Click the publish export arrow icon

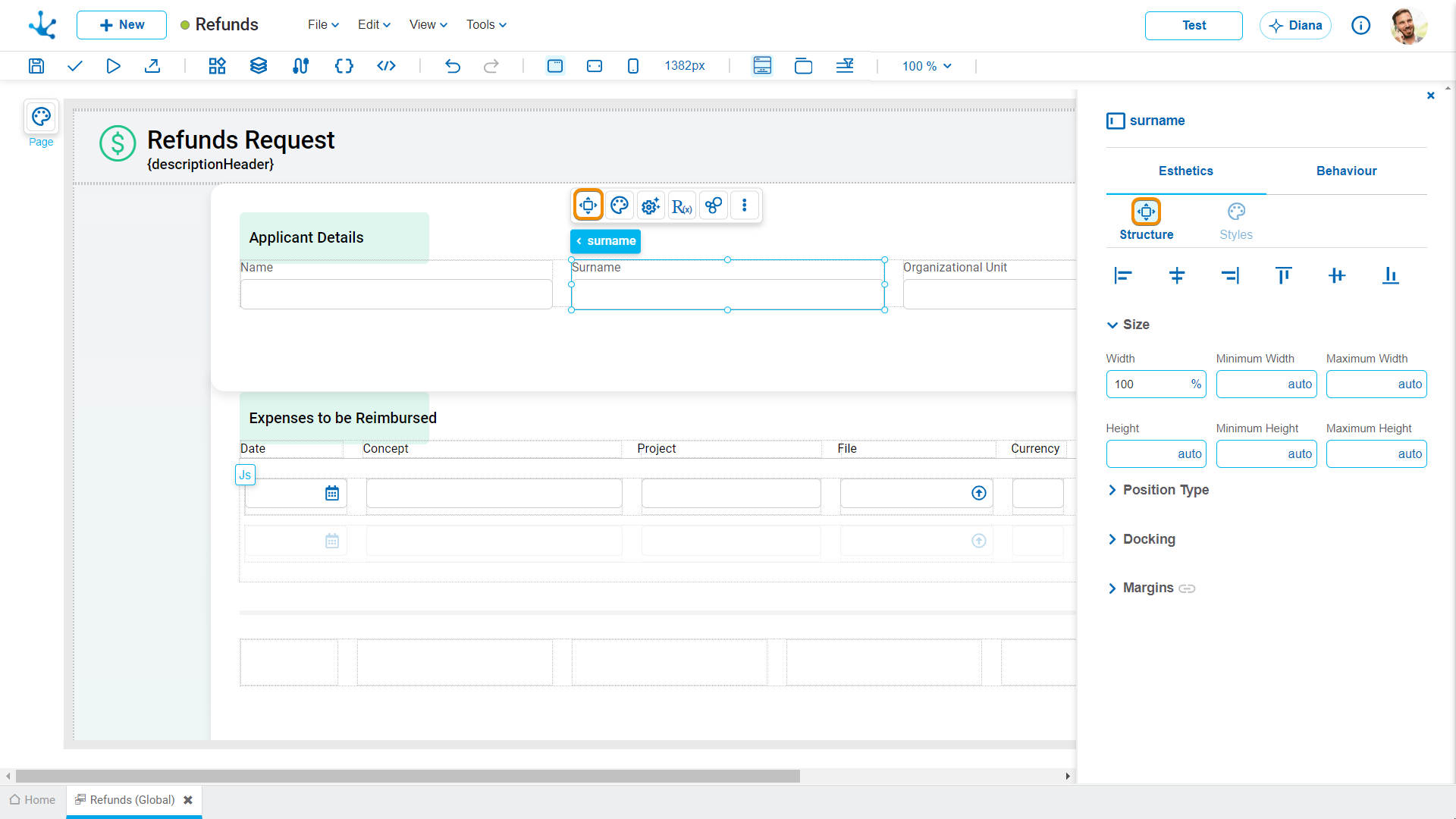(152, 66)
